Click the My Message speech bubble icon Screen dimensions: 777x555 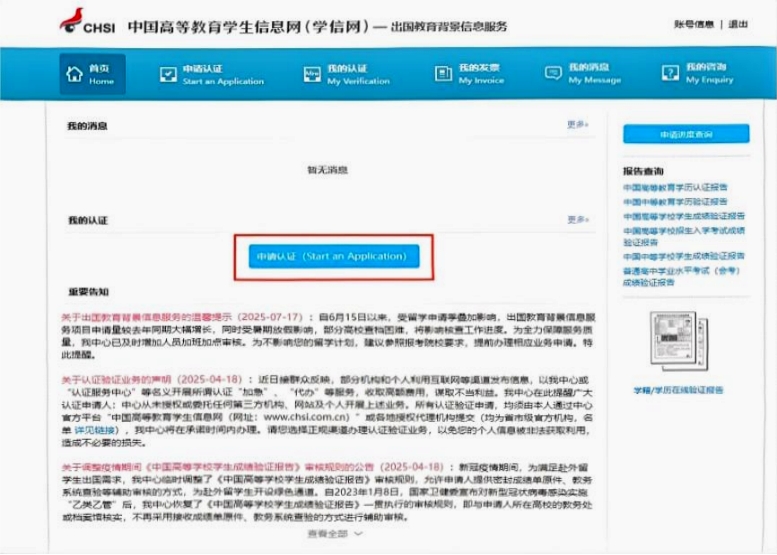(553, 74)
